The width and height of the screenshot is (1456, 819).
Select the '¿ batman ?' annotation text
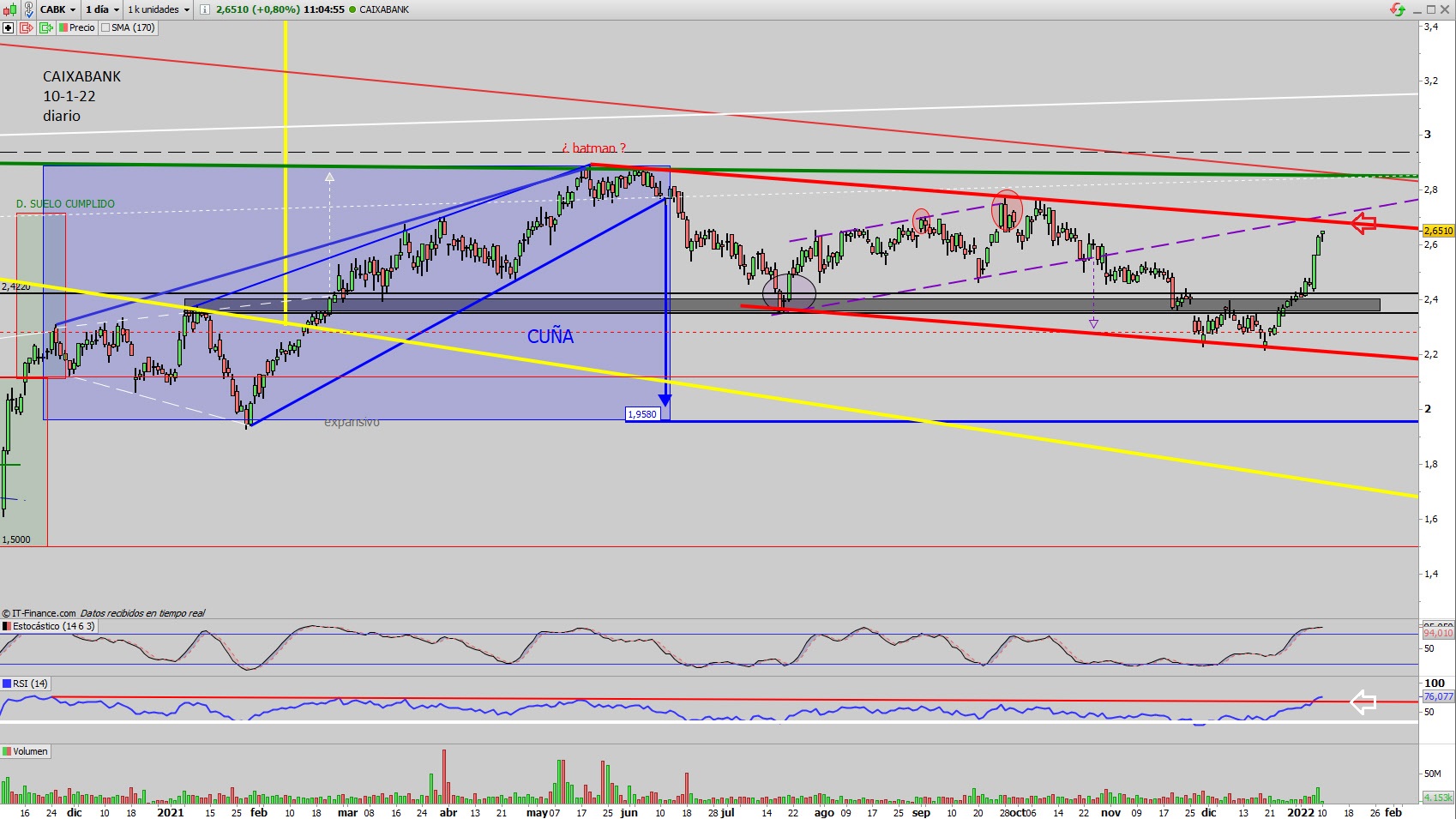[594, 148]
